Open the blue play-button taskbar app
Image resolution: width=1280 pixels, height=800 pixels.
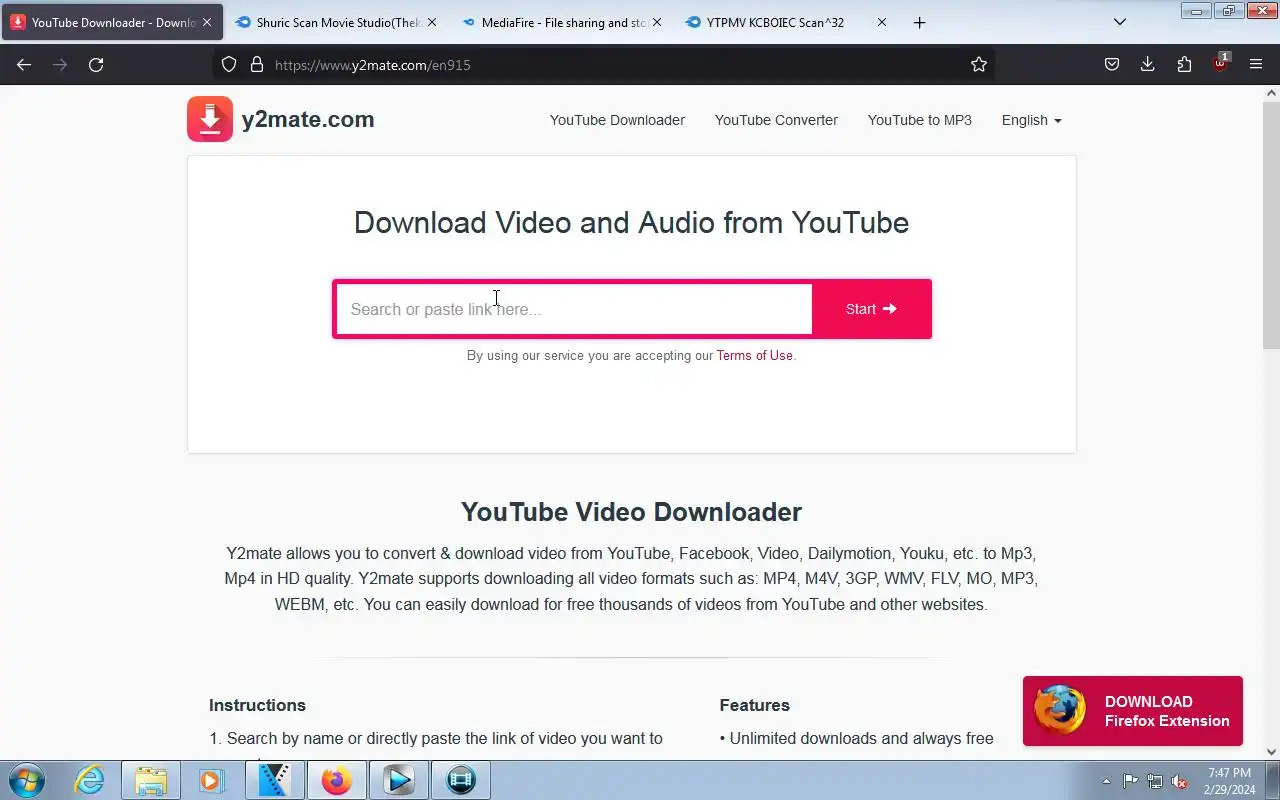click(x=398, y=780)
